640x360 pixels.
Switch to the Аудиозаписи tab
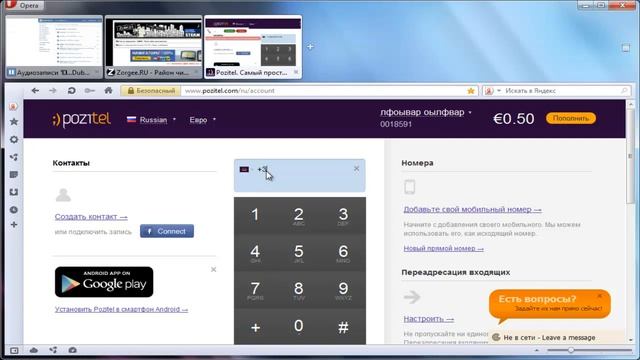point(53,47)
